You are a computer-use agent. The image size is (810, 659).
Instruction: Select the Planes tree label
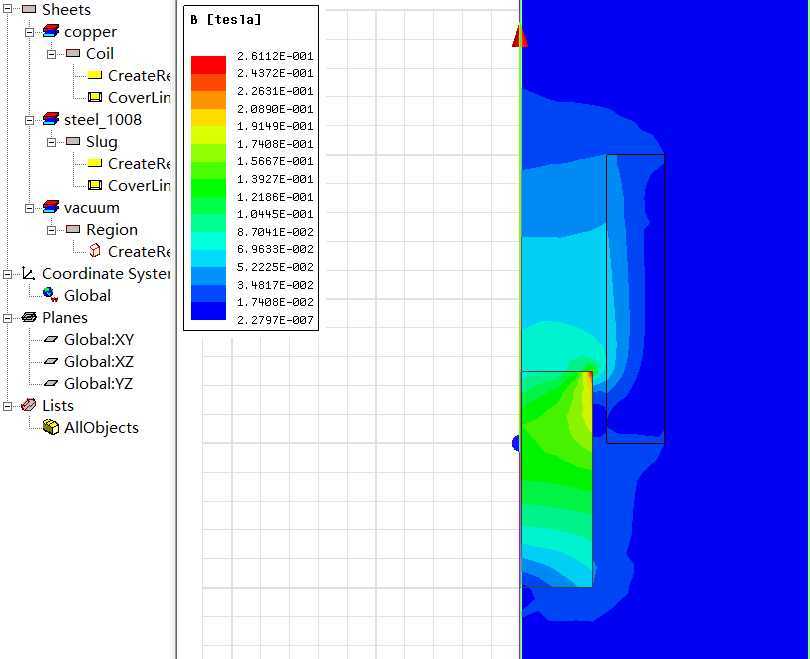[x=65, y=318]
